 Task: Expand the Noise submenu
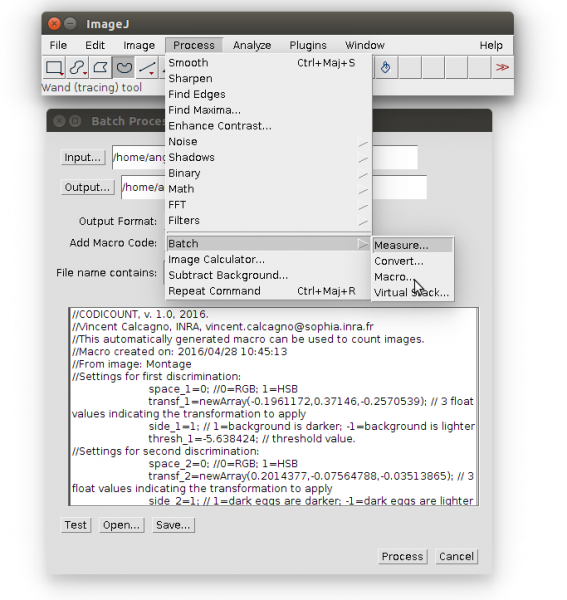click(268, 142)
